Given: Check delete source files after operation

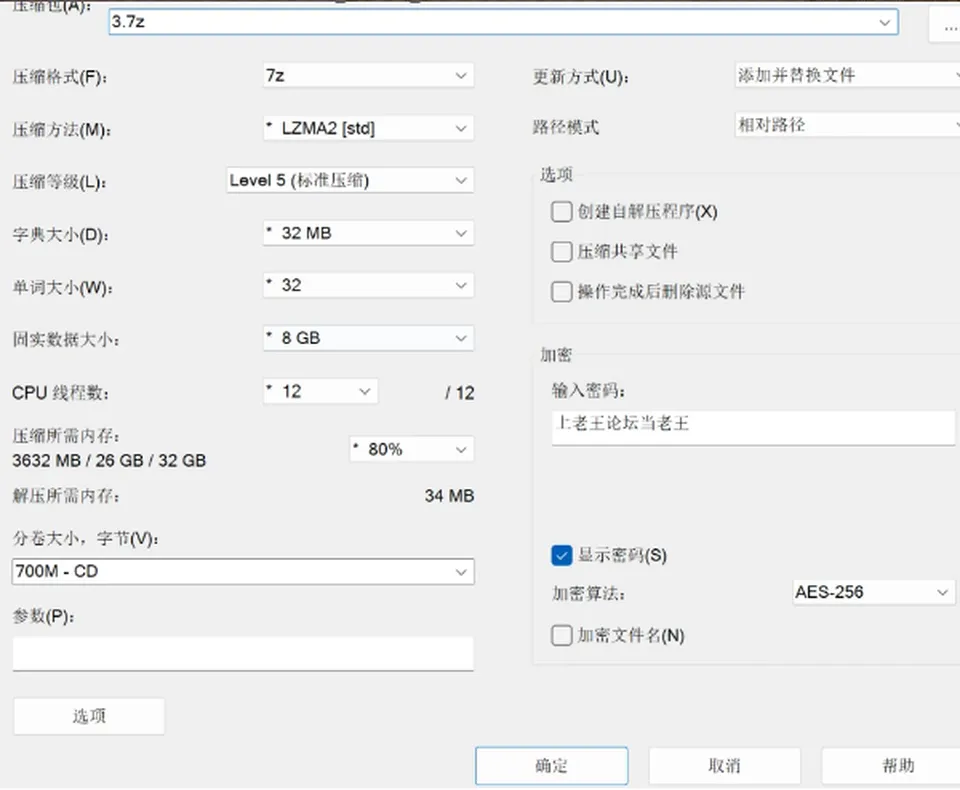Looking at the screenshot, I should coord(561,292).
